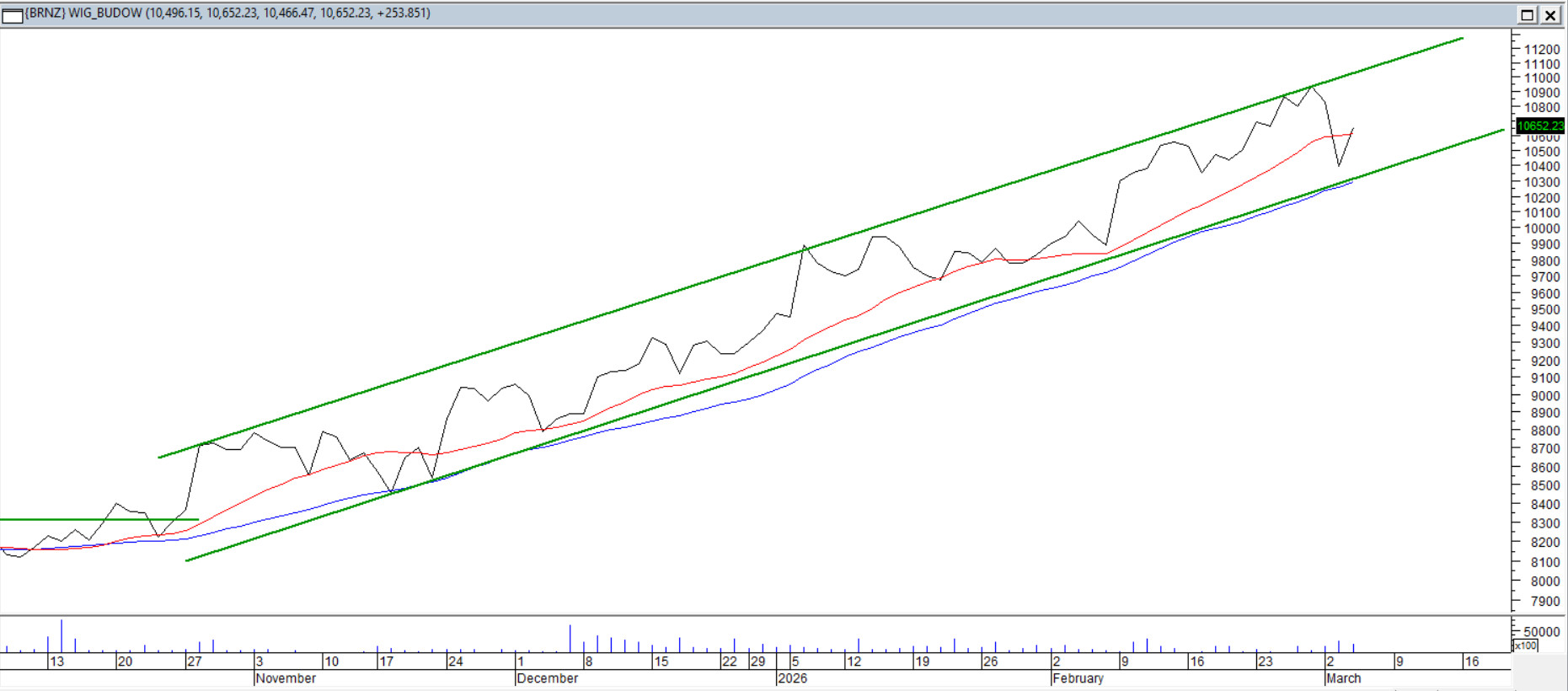Screen dimensions: 1568x691
Task: Select the February month label
Action: tap(1078, 678)
